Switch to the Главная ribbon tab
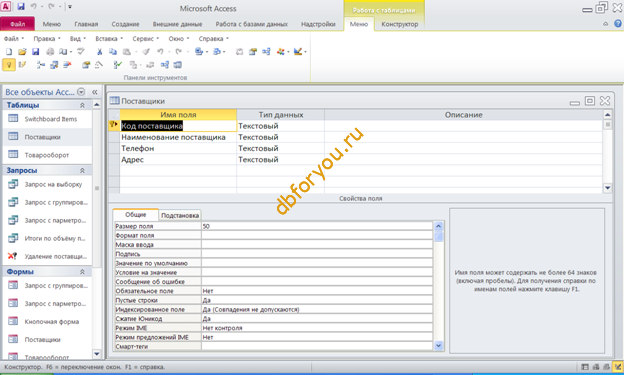Screen dimensions: 624x375 (86, 24)
